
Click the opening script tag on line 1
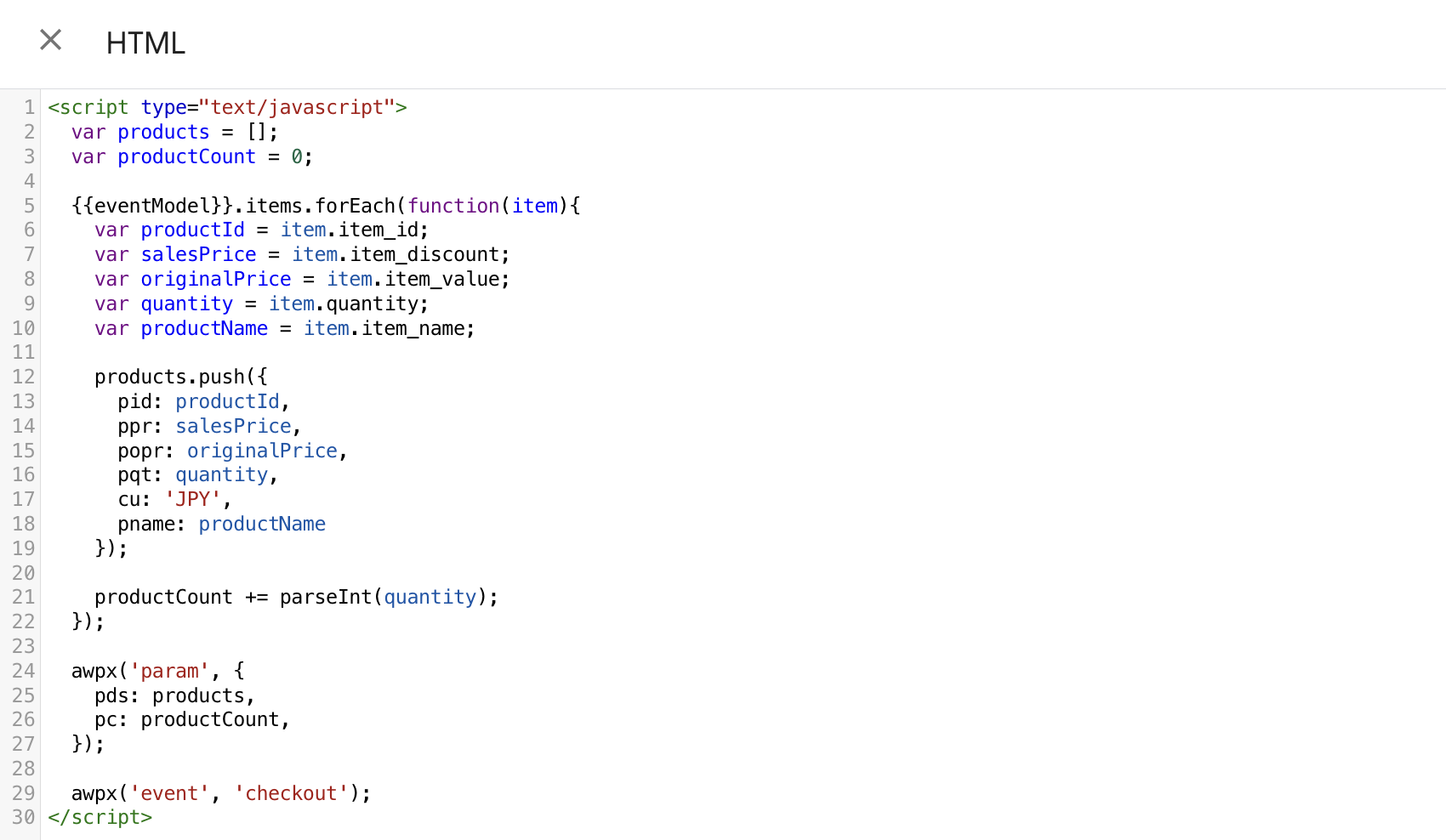[x=227, y=107]
